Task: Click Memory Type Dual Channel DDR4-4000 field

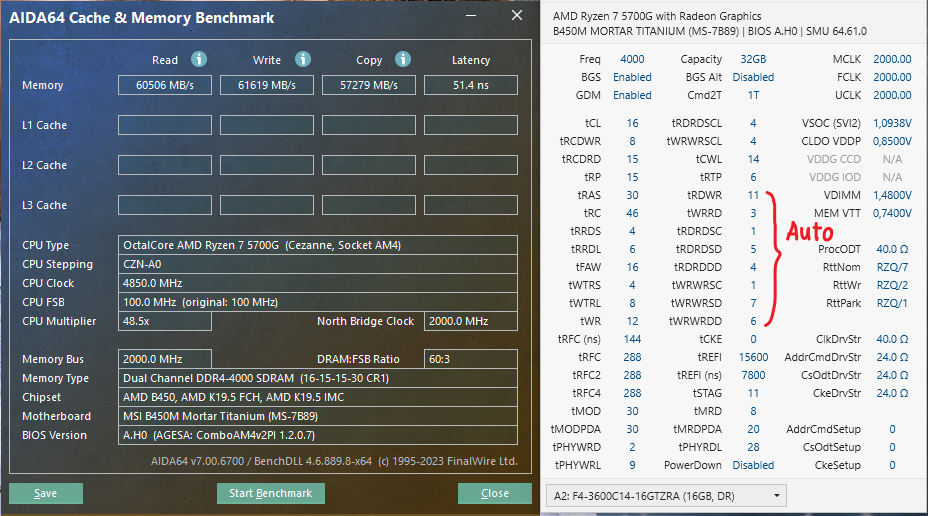Action: [318, 378]
